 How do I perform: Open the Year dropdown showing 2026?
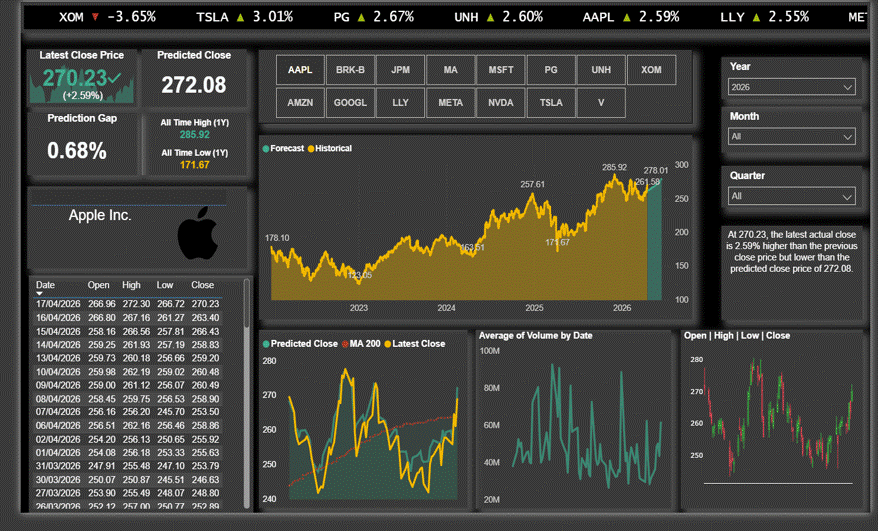[x=791, y=87]
